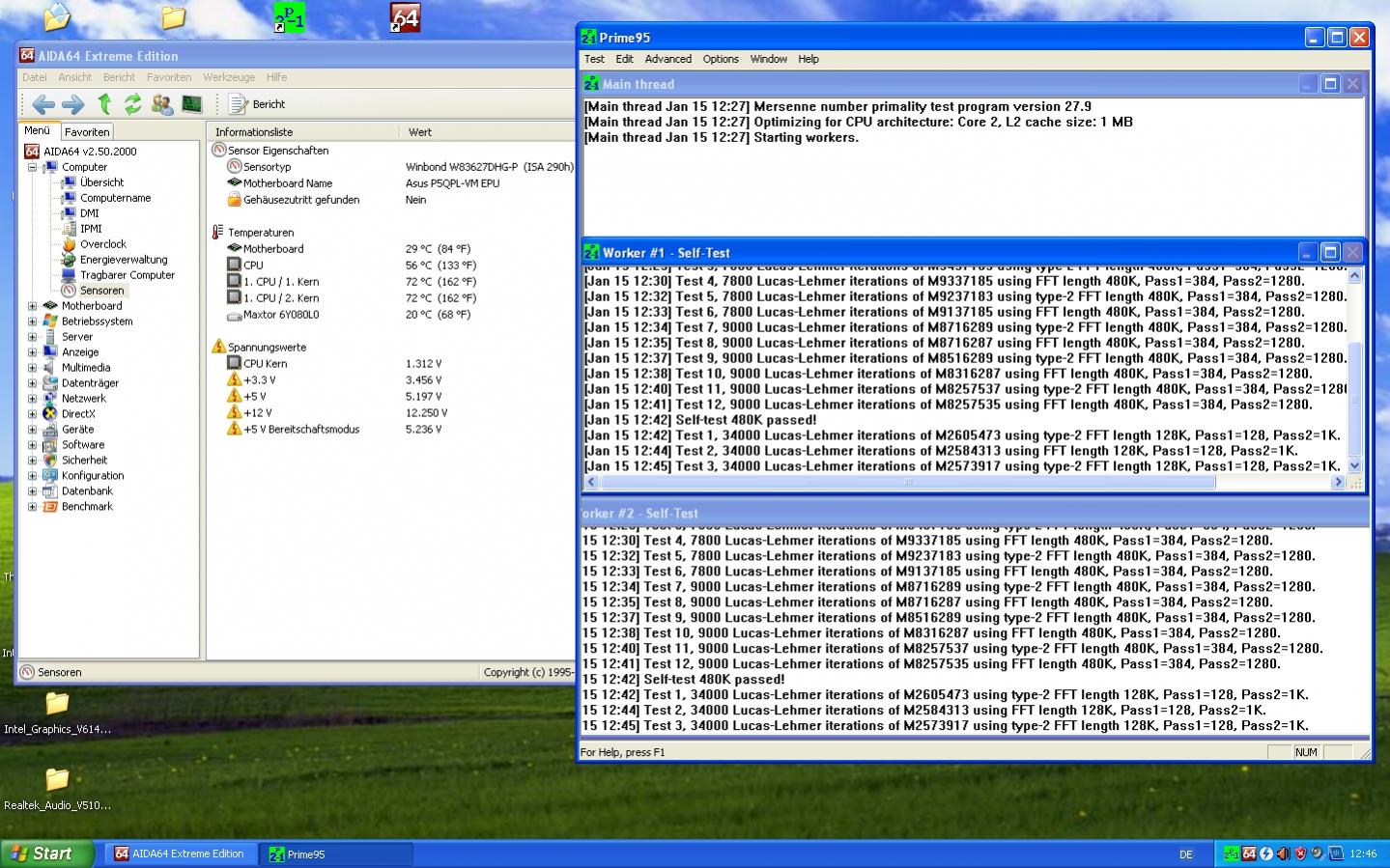Open the Werkzeuge menu in AIDA64
Screen dimensions: 1390x868
(x=229, y=77)
